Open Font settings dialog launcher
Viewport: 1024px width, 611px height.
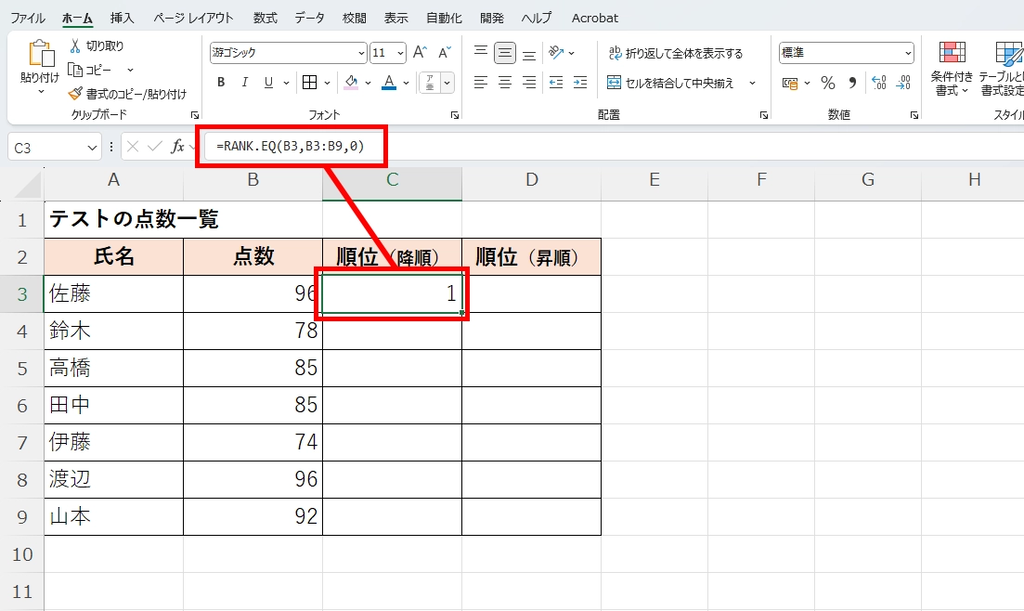click(455, 116)
